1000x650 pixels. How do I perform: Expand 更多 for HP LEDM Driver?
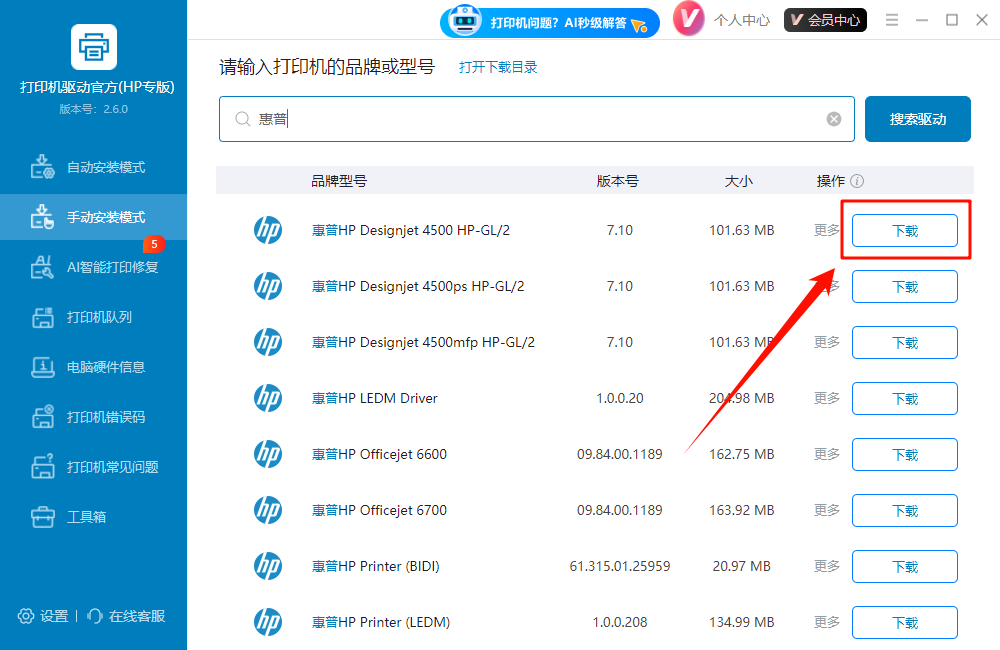pos(825,398)
